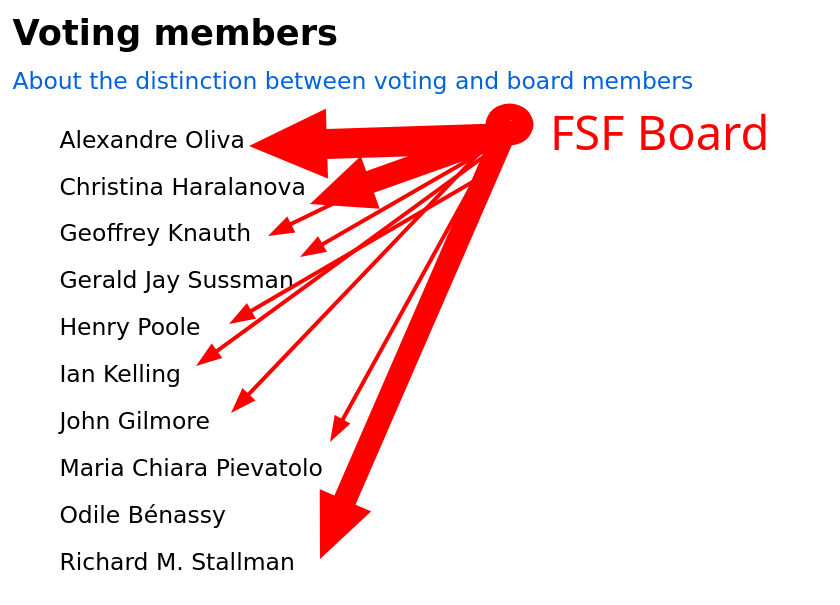
Task: Click the Voting members heading
Action: [175, 33]
